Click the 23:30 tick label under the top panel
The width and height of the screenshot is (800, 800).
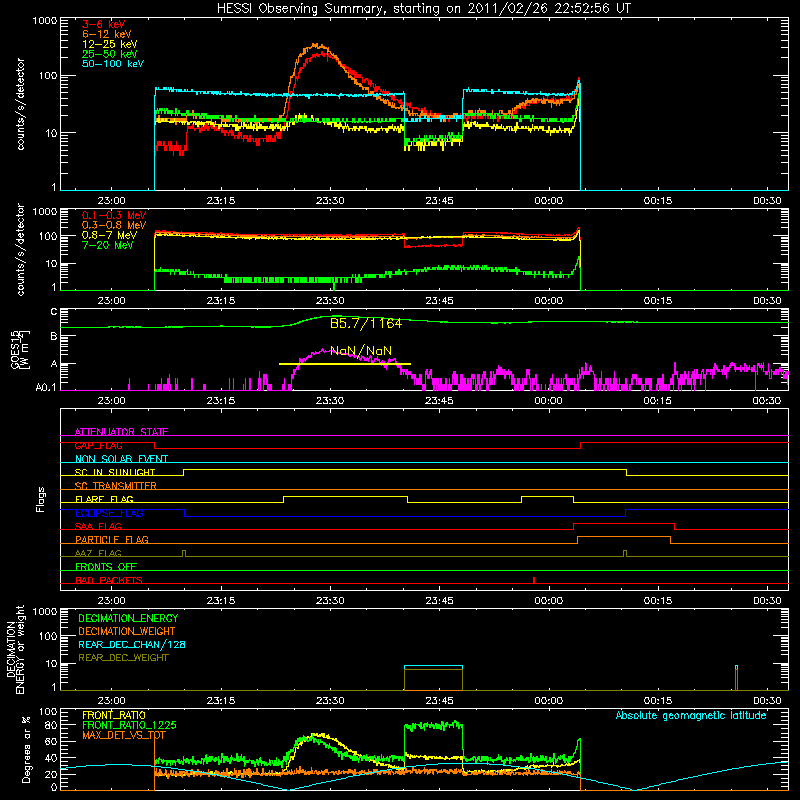pyautogui.click(x=330, y=201)
